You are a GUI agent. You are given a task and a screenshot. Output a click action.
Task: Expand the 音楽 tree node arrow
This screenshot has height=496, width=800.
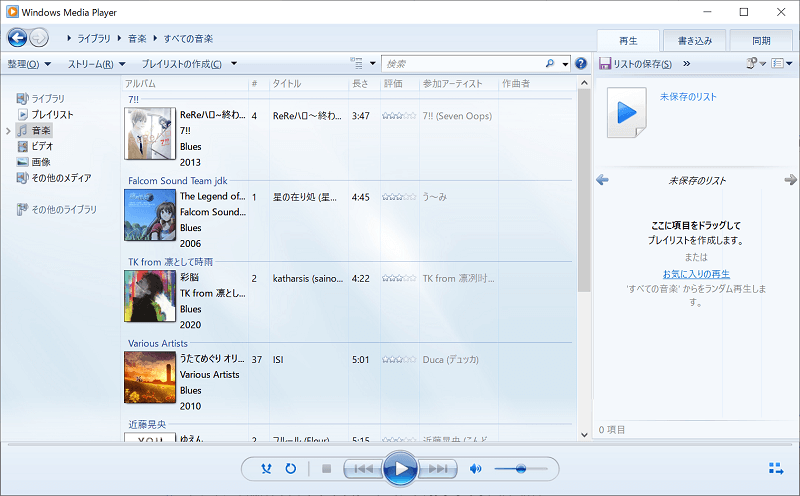[x=8, y=131]
